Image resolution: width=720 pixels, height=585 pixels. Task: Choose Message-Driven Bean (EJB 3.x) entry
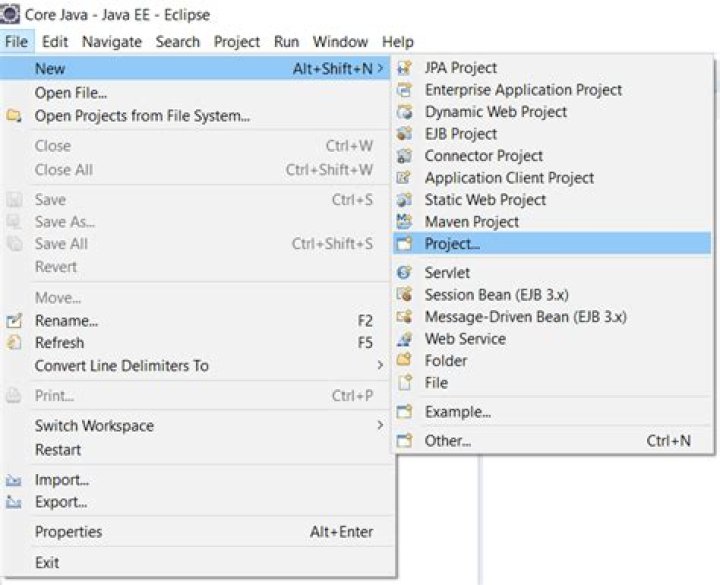click(x=552, y=317)
